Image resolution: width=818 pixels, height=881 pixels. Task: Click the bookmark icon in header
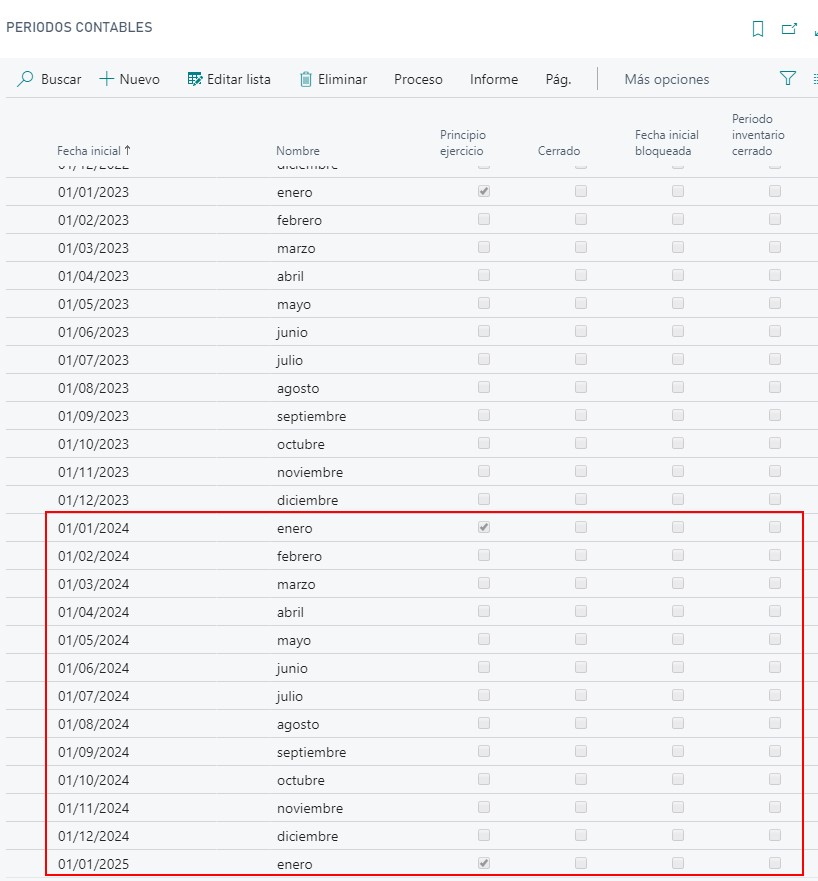click(x=758, y=29)
